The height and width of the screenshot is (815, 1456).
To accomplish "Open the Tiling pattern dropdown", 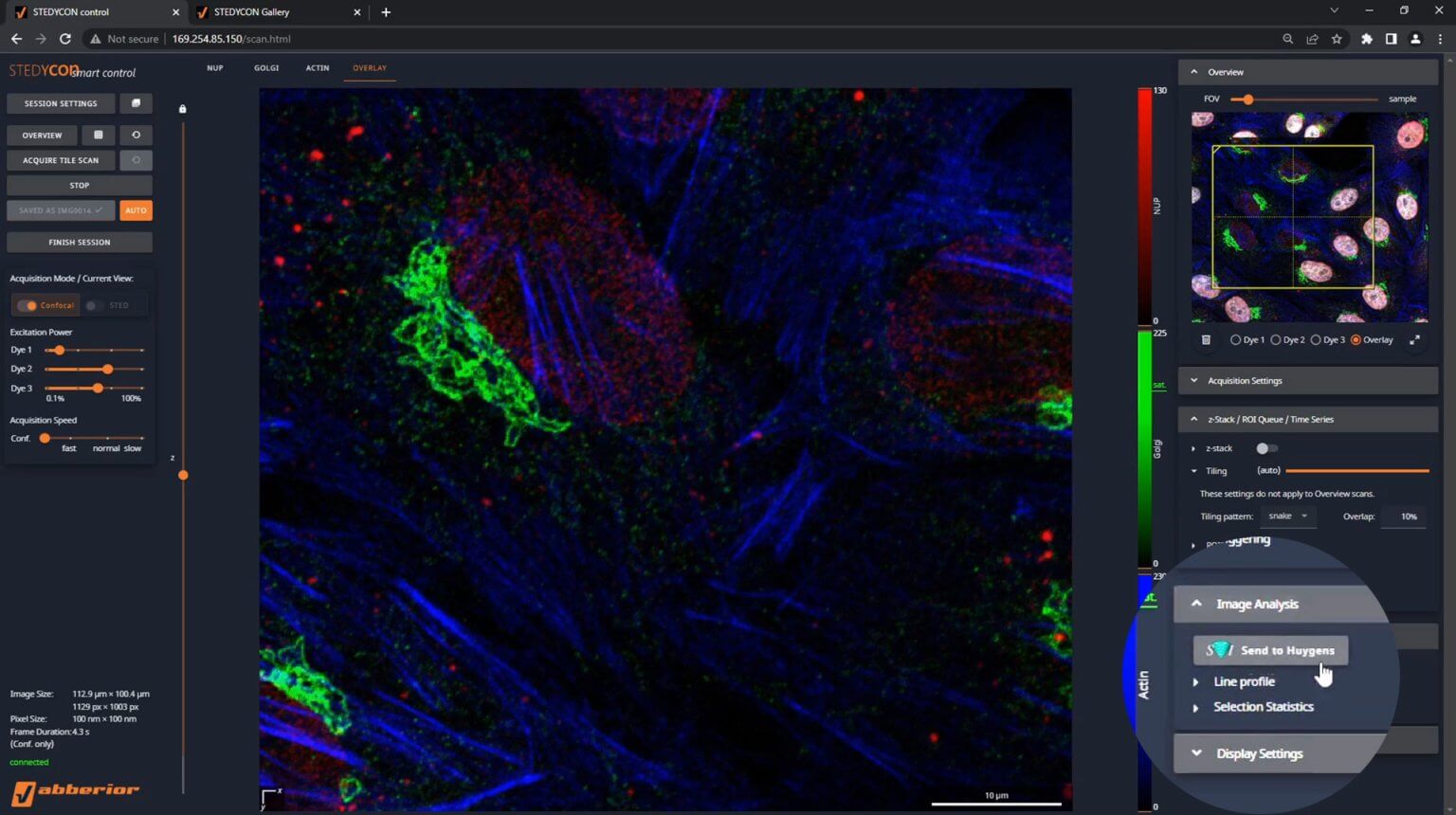I will [x=1287, y=516].
